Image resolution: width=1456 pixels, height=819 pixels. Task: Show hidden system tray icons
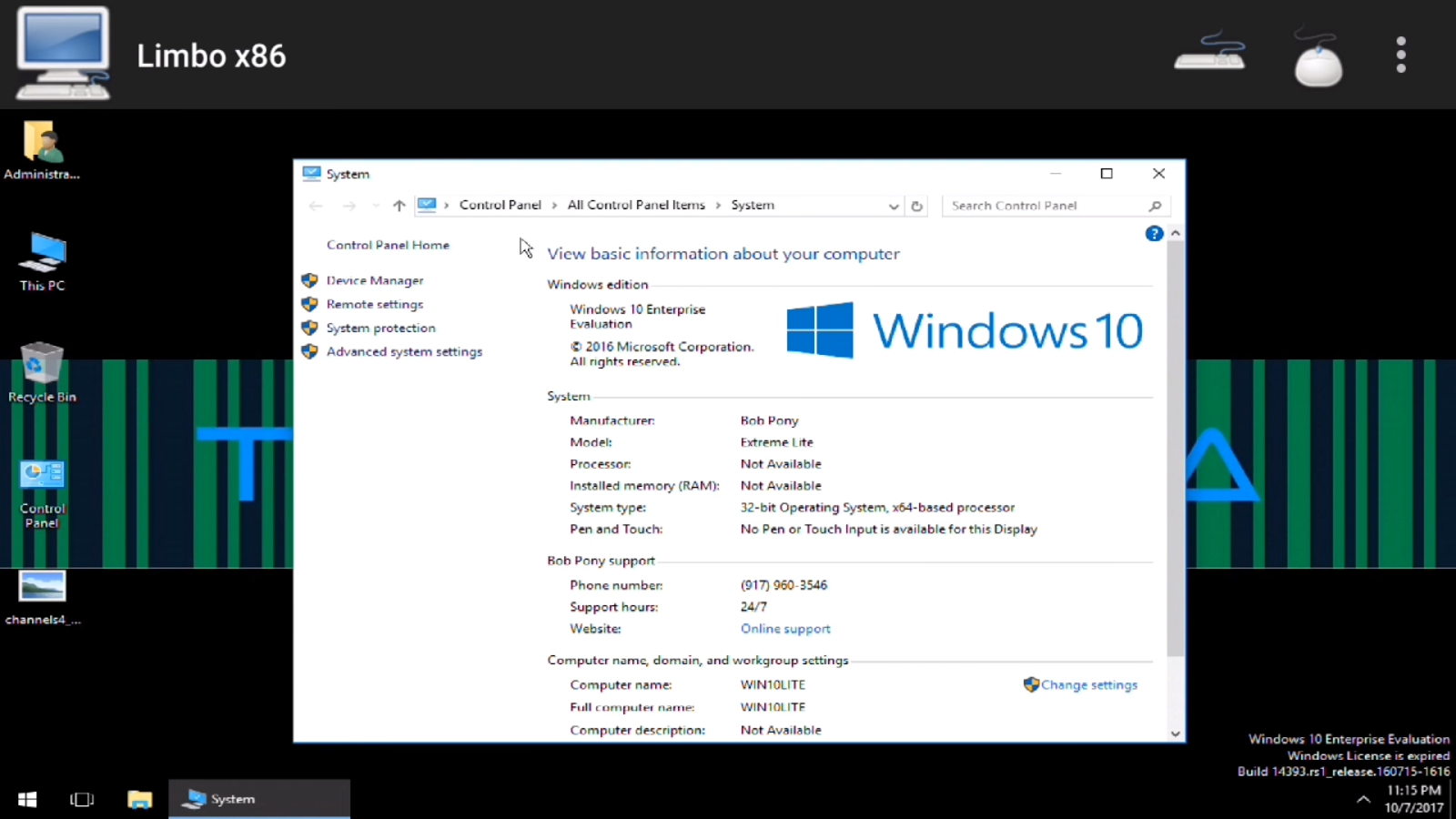pos(1363,799)
